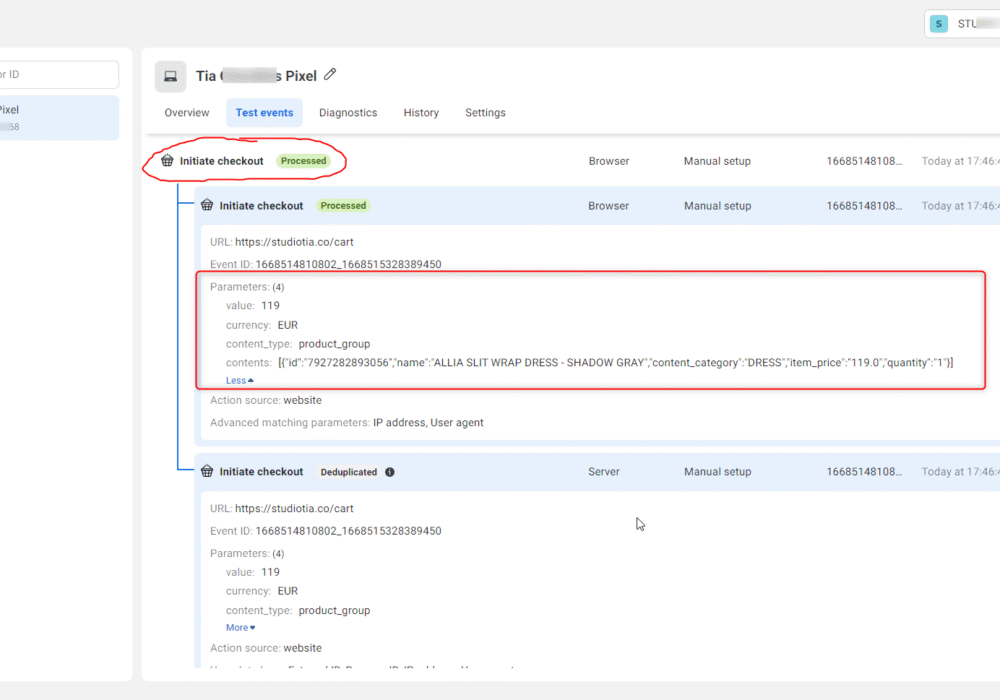The width and height of the screenshot is (1000, 700).
Task: Open the History tab
Action: click(421, 113)
